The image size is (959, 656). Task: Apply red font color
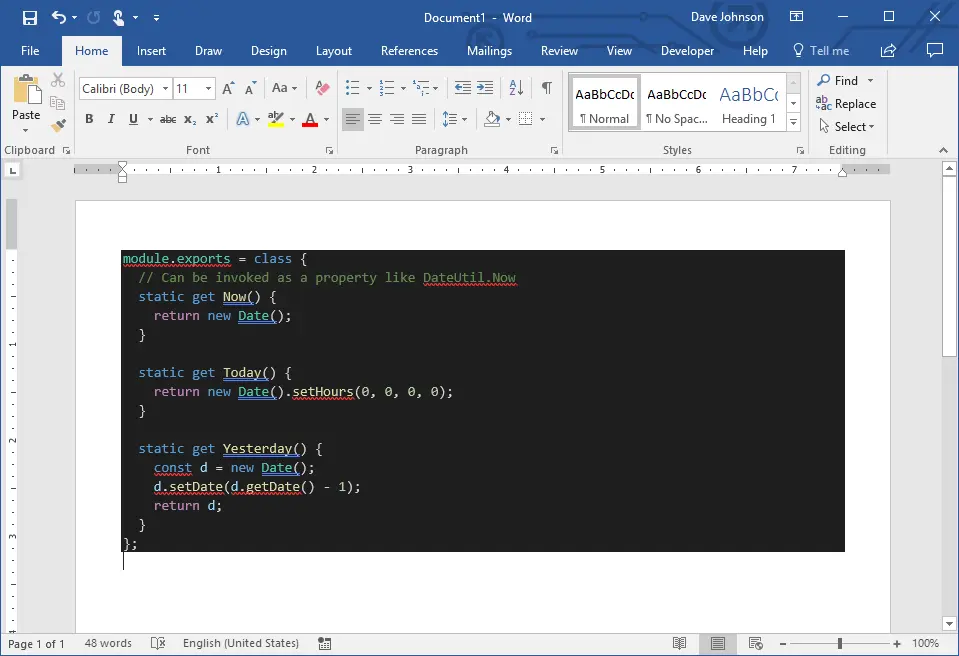(x=310, y=119)
